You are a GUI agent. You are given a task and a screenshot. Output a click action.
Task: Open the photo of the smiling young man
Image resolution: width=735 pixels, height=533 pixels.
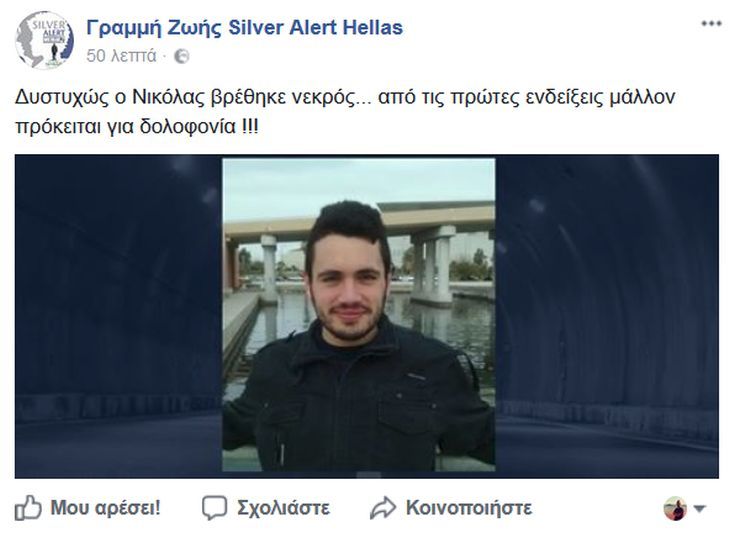[359, 315]
